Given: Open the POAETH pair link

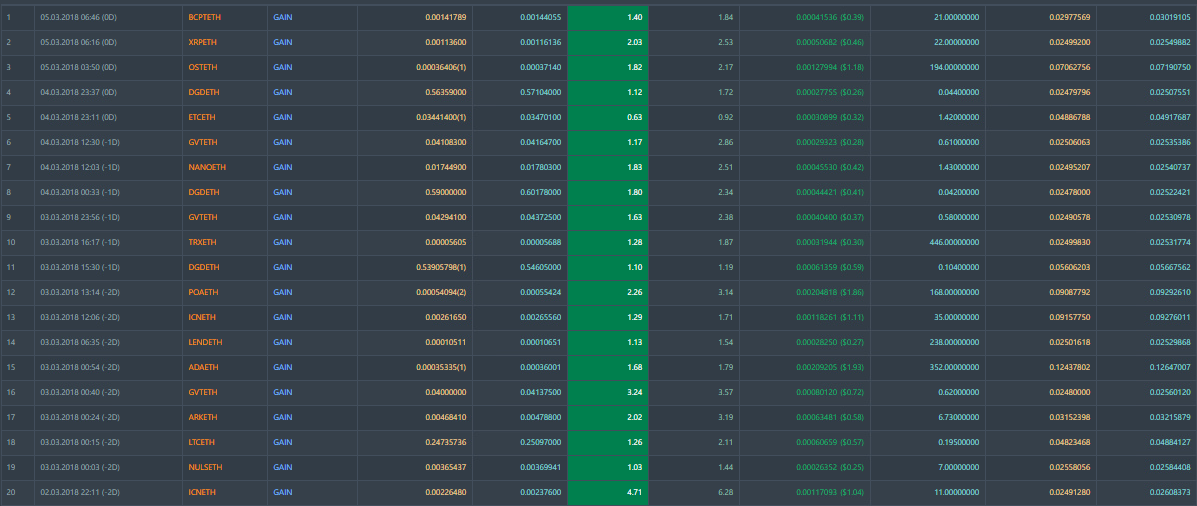Looking at the screenshot, I should point(203,293).
